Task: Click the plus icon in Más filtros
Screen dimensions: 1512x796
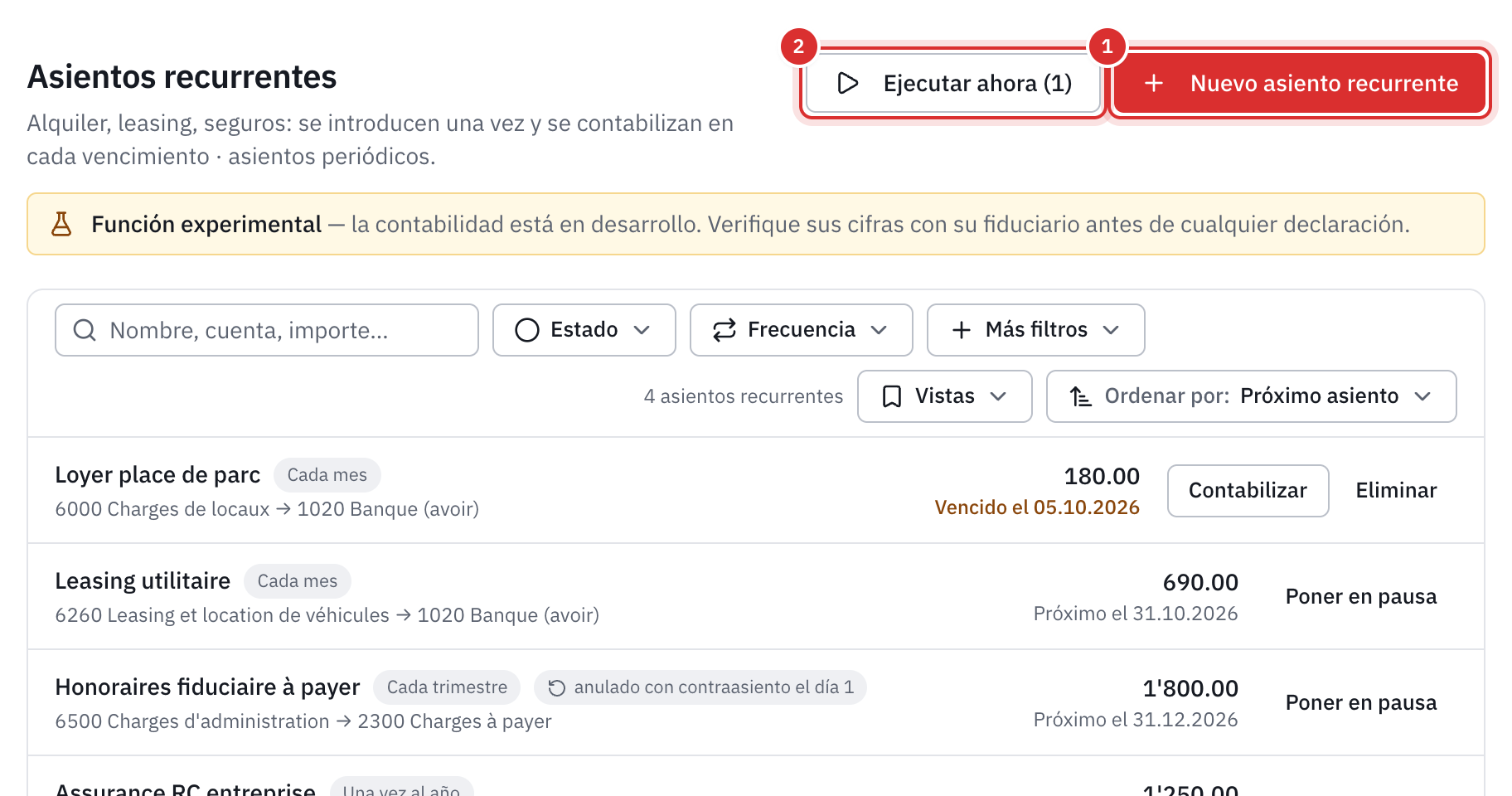Action: click(962, 330)
